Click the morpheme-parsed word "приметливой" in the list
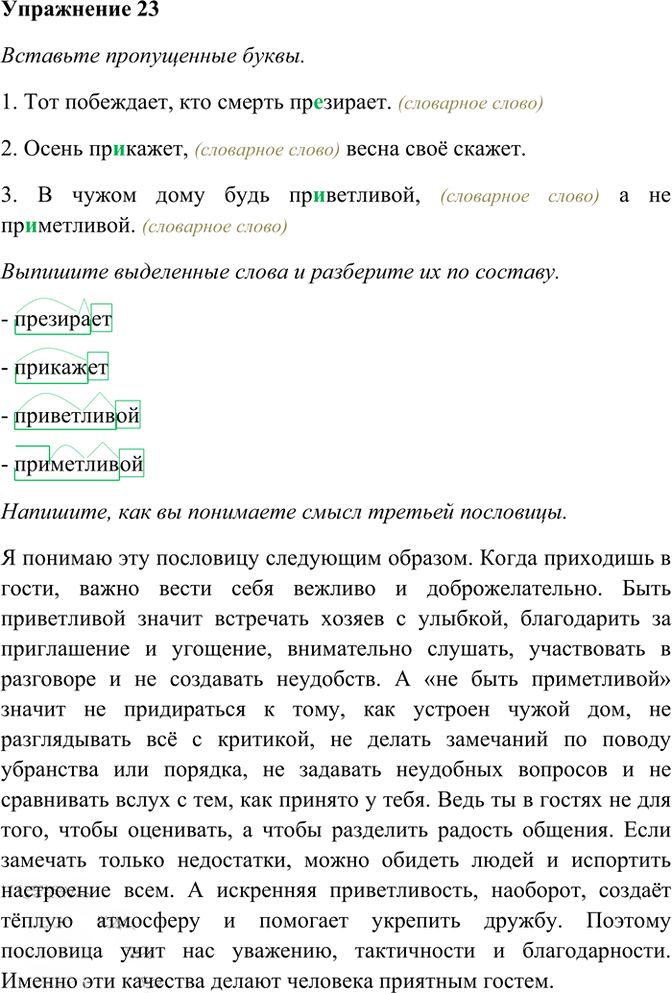672x993 pixels. click(79, 464)
